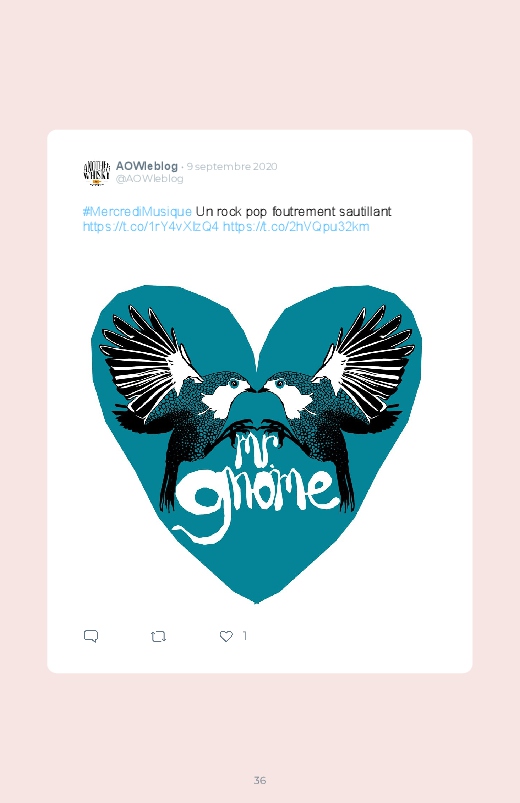Click the page number 36
This screenshot has height=803, width=520.
coord(260,780)
